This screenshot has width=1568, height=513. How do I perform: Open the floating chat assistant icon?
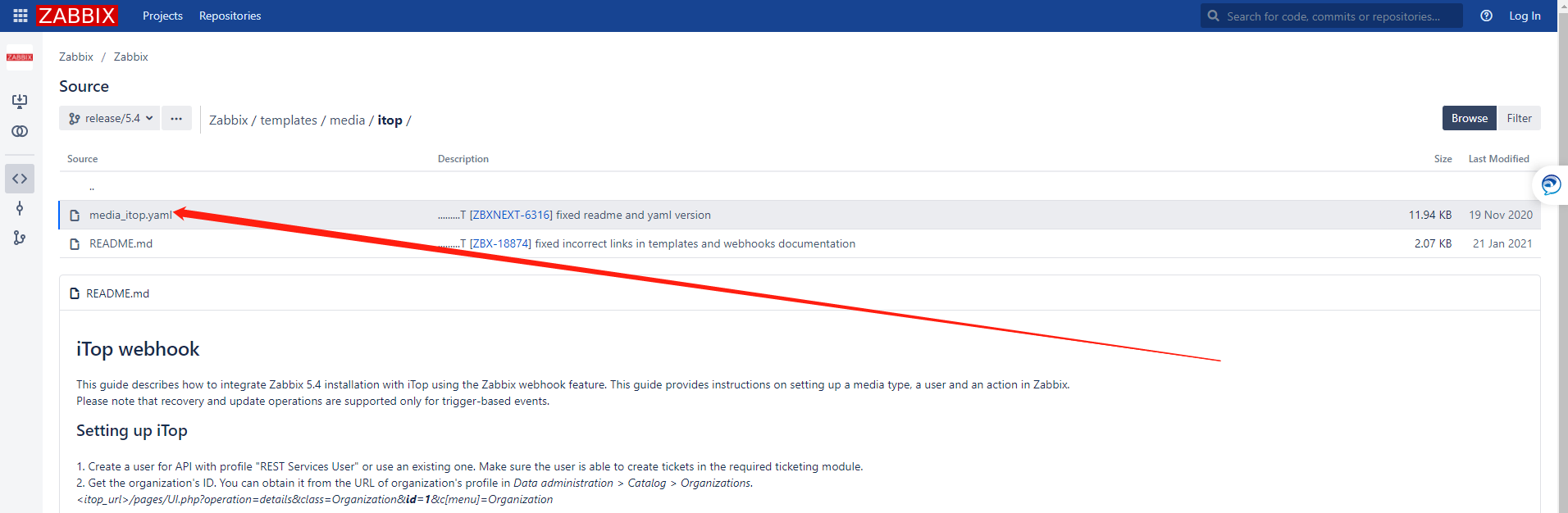click(1550, 184)
